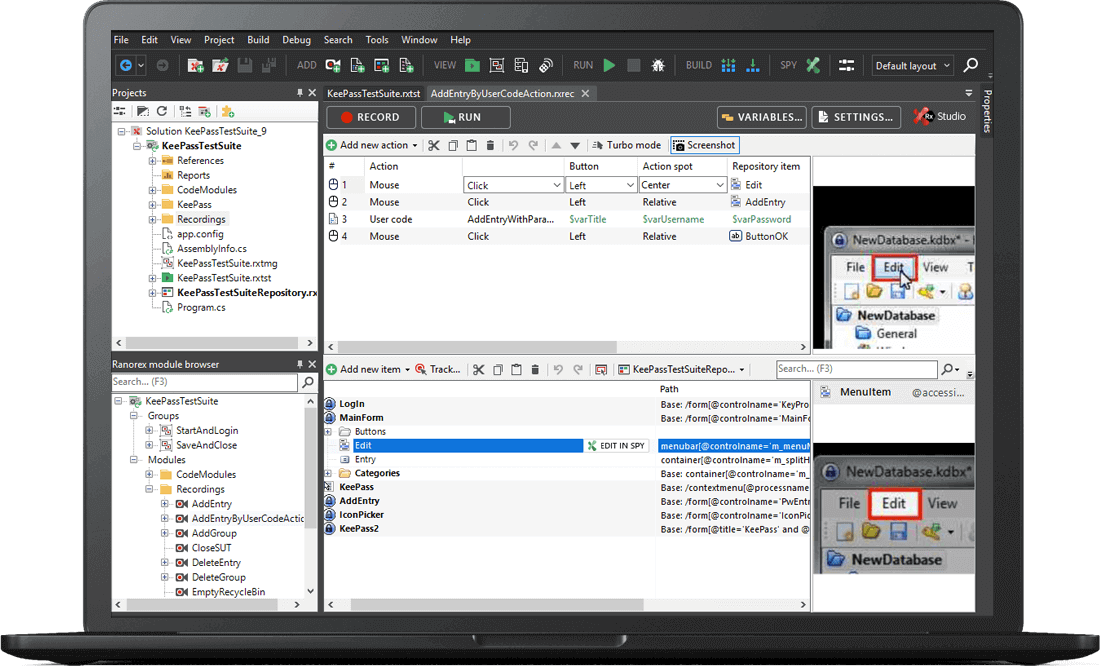Click the scissors cut icon in actions toolbar
The width and height of the screenshot is (1100, 666).
coord(434,145)
